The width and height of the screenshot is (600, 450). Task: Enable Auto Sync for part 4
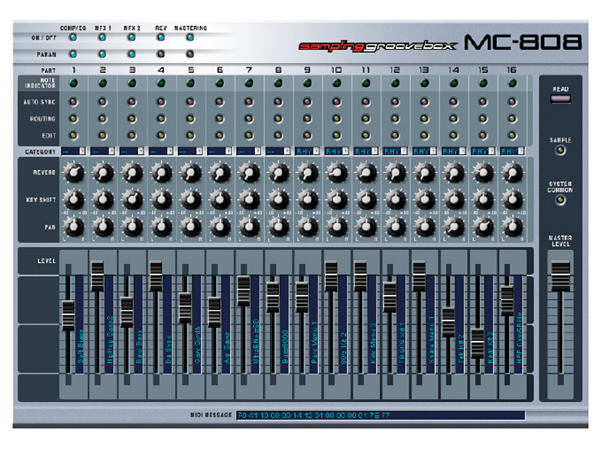tap(161, 102)
